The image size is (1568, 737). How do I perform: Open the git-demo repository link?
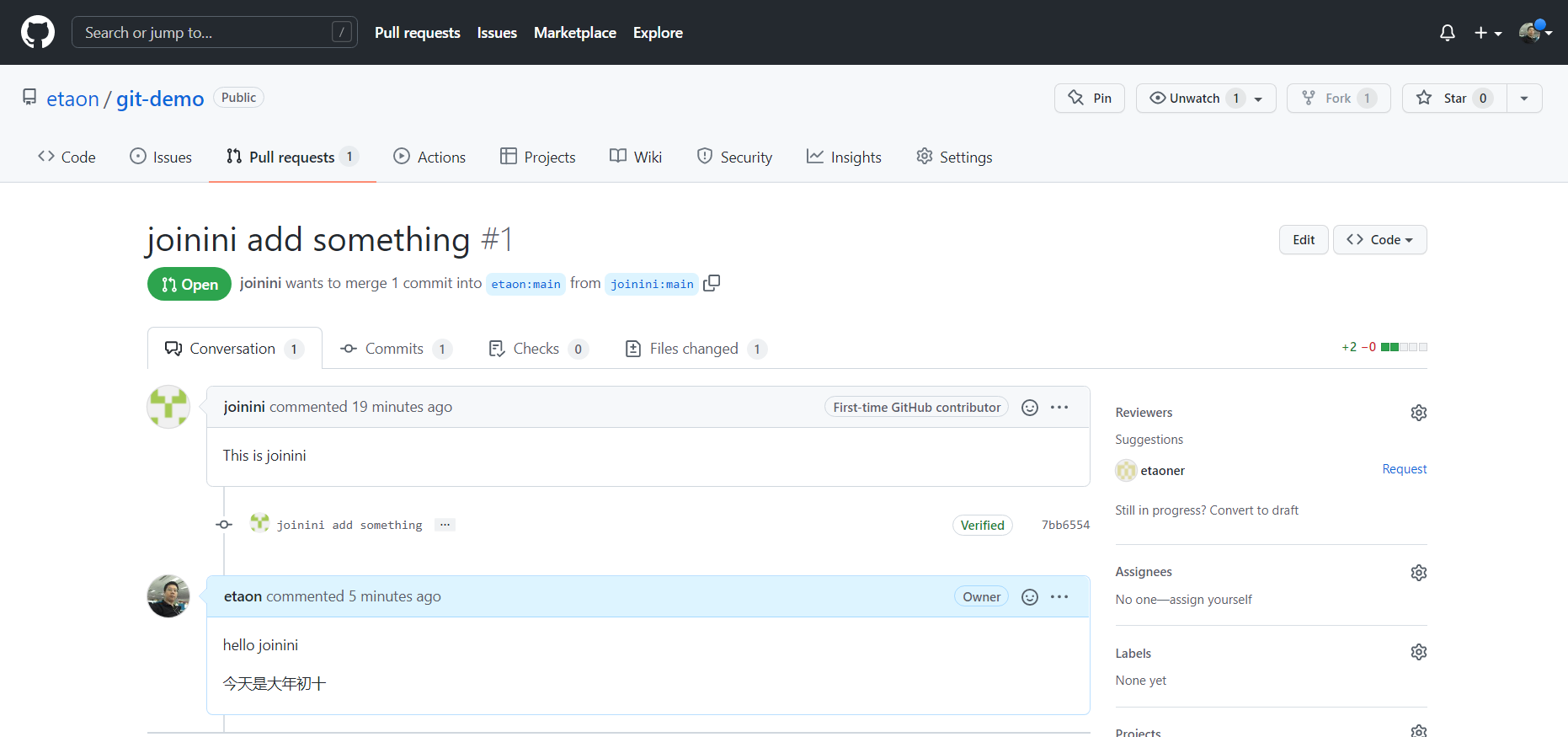pyautogui.click(x=160, y=99)
